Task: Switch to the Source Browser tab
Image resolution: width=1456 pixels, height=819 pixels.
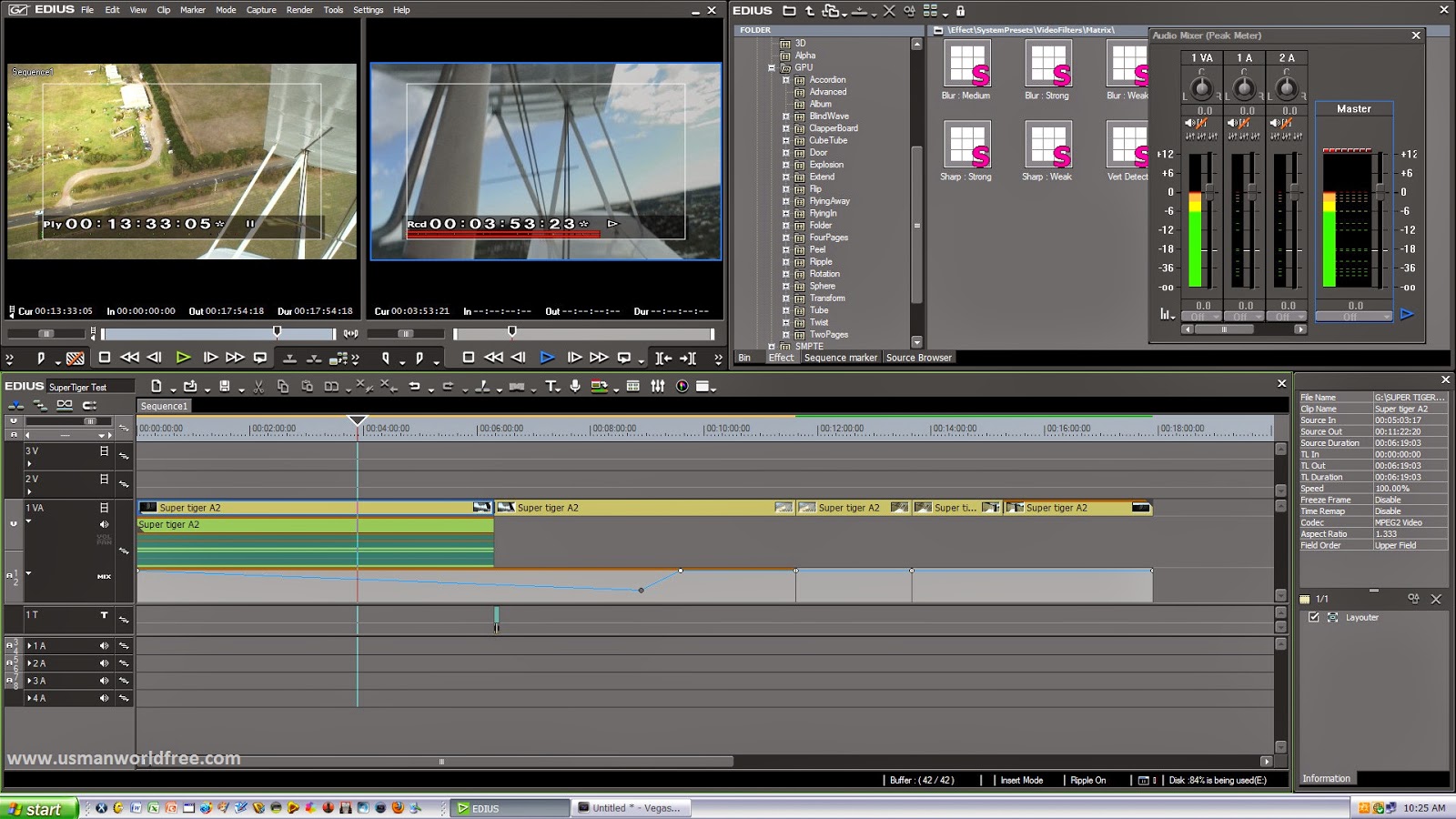Action: coord(919,358)
